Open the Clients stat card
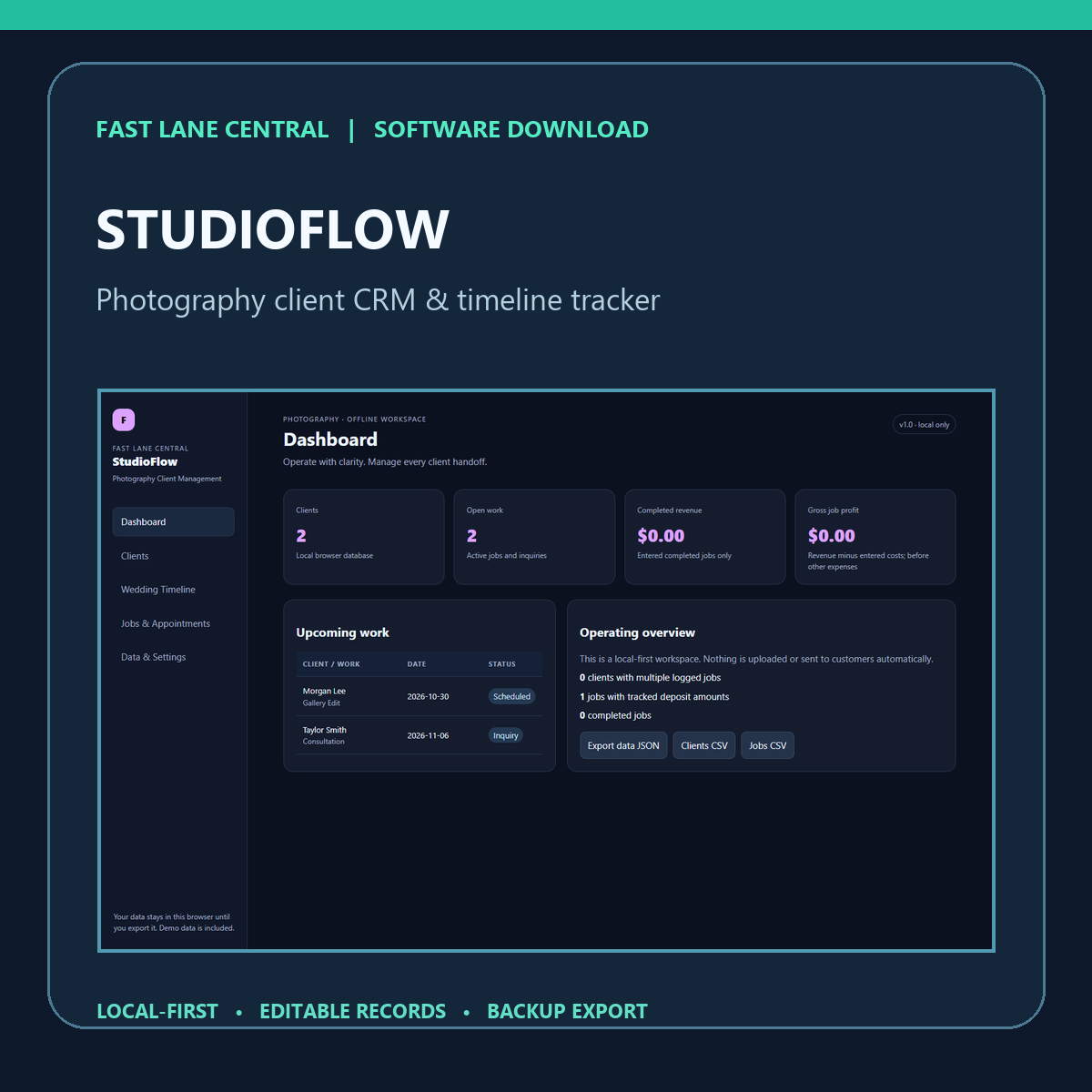Viewport: 1092px width, 1092px height. (x=364, y=537)
